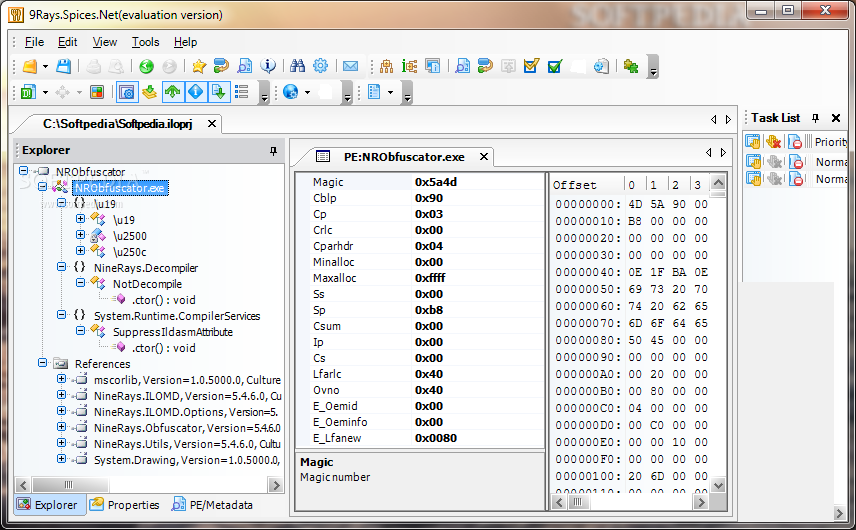This screenshot has width=856, height=530.
Task: Click the green puzzle piece plugin icon
Action: [x=631, y=67]
